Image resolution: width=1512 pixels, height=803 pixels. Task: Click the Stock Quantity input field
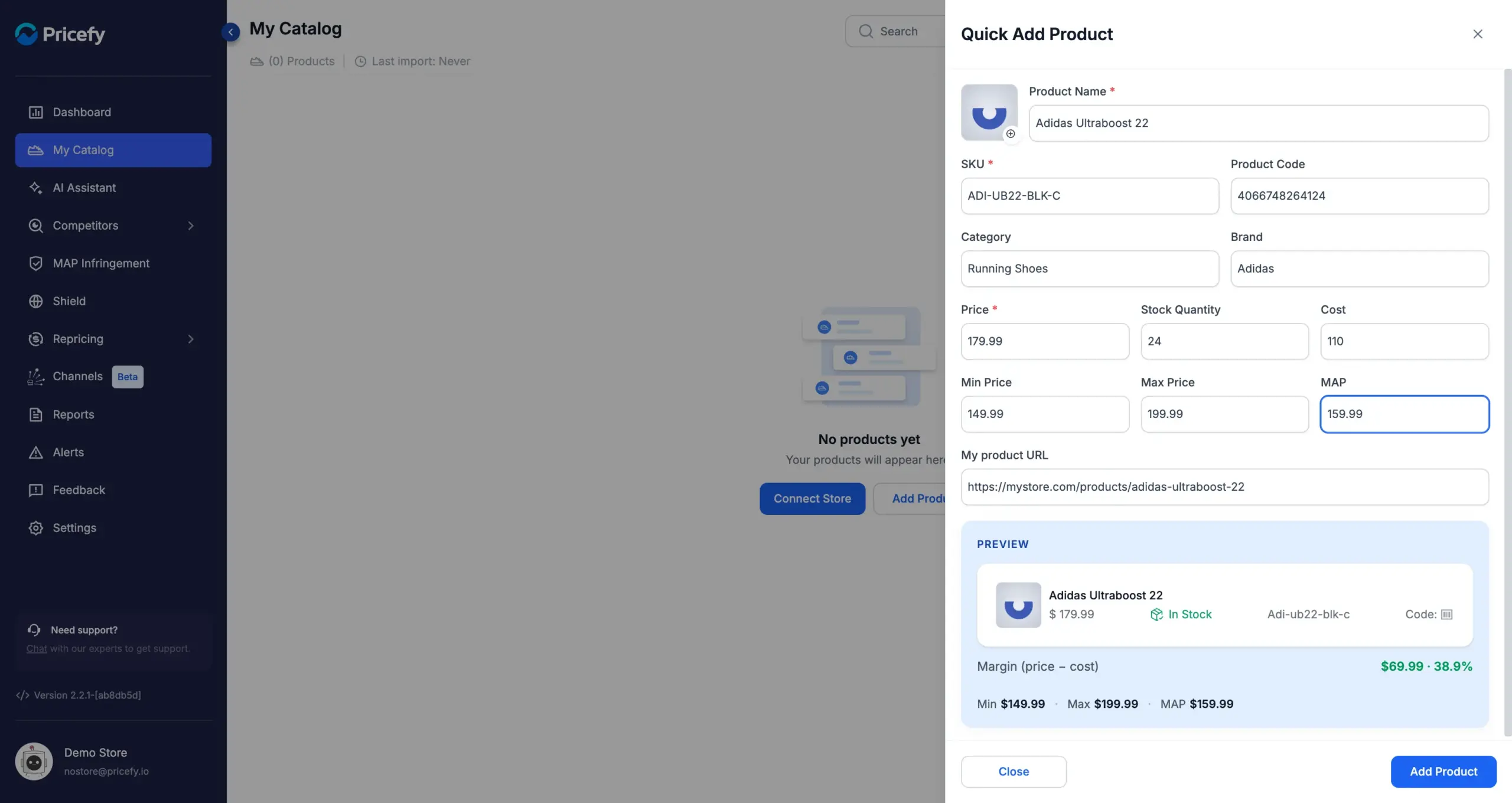(x=1225, y=341)
